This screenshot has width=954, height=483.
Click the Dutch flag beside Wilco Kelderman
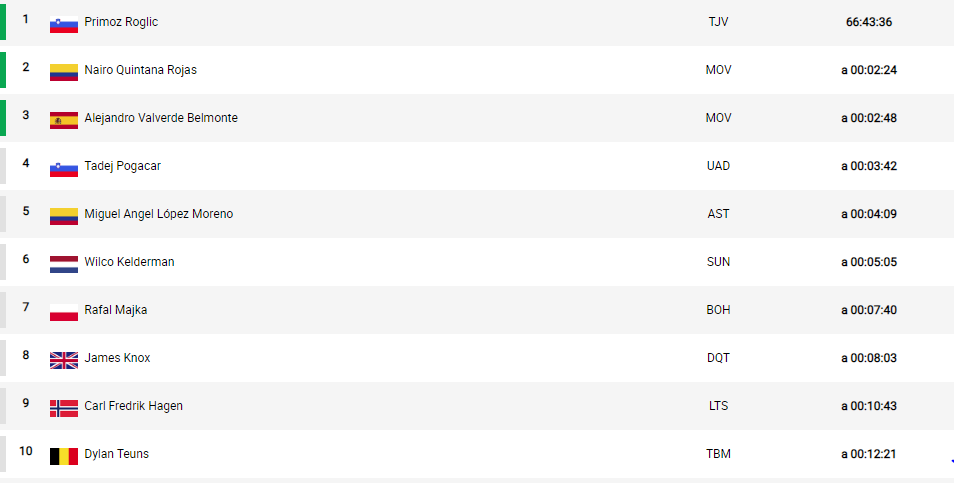click(x=64, y=265)
